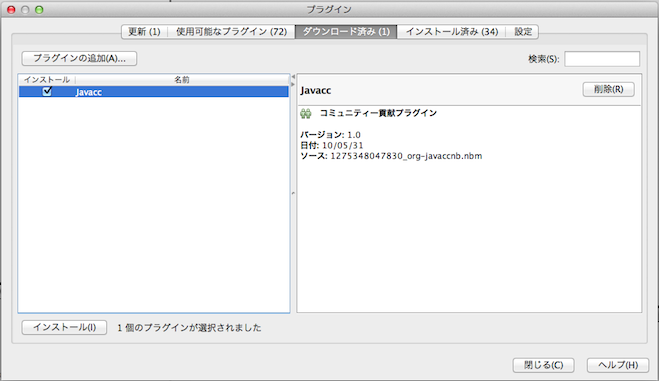Open the インストール済み (34) tab
The width and height of the screenshot is (659, 381).
(452, 32)
